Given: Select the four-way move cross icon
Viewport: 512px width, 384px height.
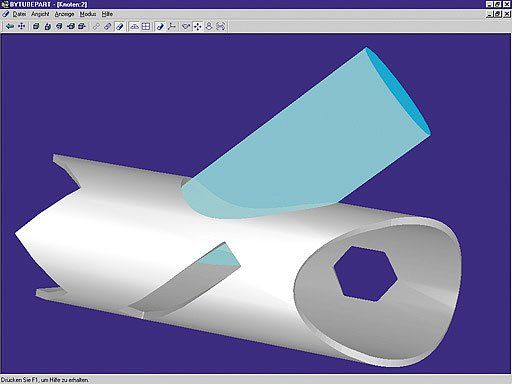Looking at the screenshot, I should (22, 26).
